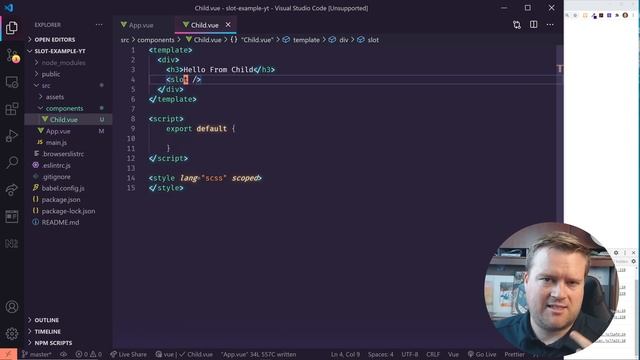
Task: Open errors and warnings count in status bar
Action: click(89, 354)
